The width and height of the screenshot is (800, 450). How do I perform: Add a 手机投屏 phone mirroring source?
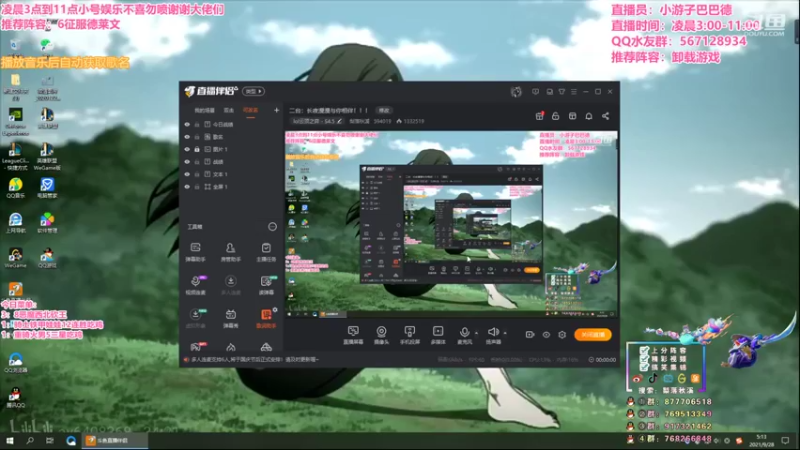point(410,335)
